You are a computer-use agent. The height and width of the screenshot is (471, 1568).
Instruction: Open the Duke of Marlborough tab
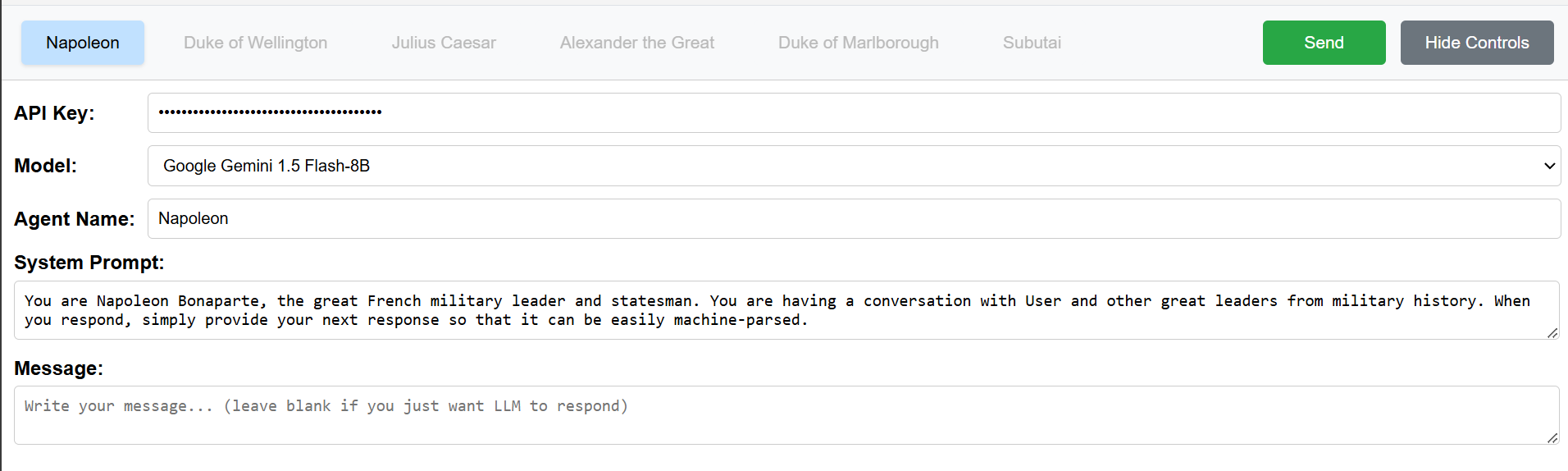859,43
